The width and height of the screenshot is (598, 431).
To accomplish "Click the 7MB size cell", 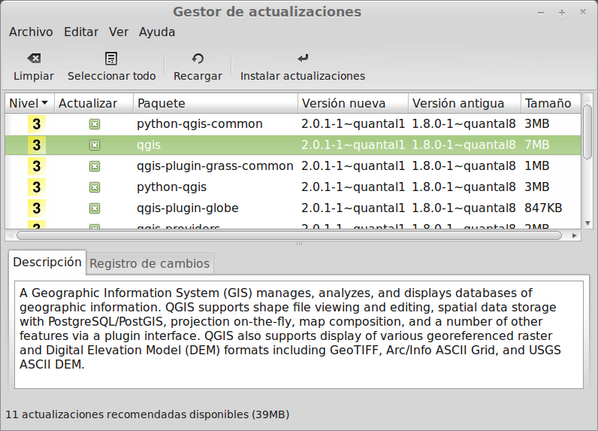I will point(537,145).
